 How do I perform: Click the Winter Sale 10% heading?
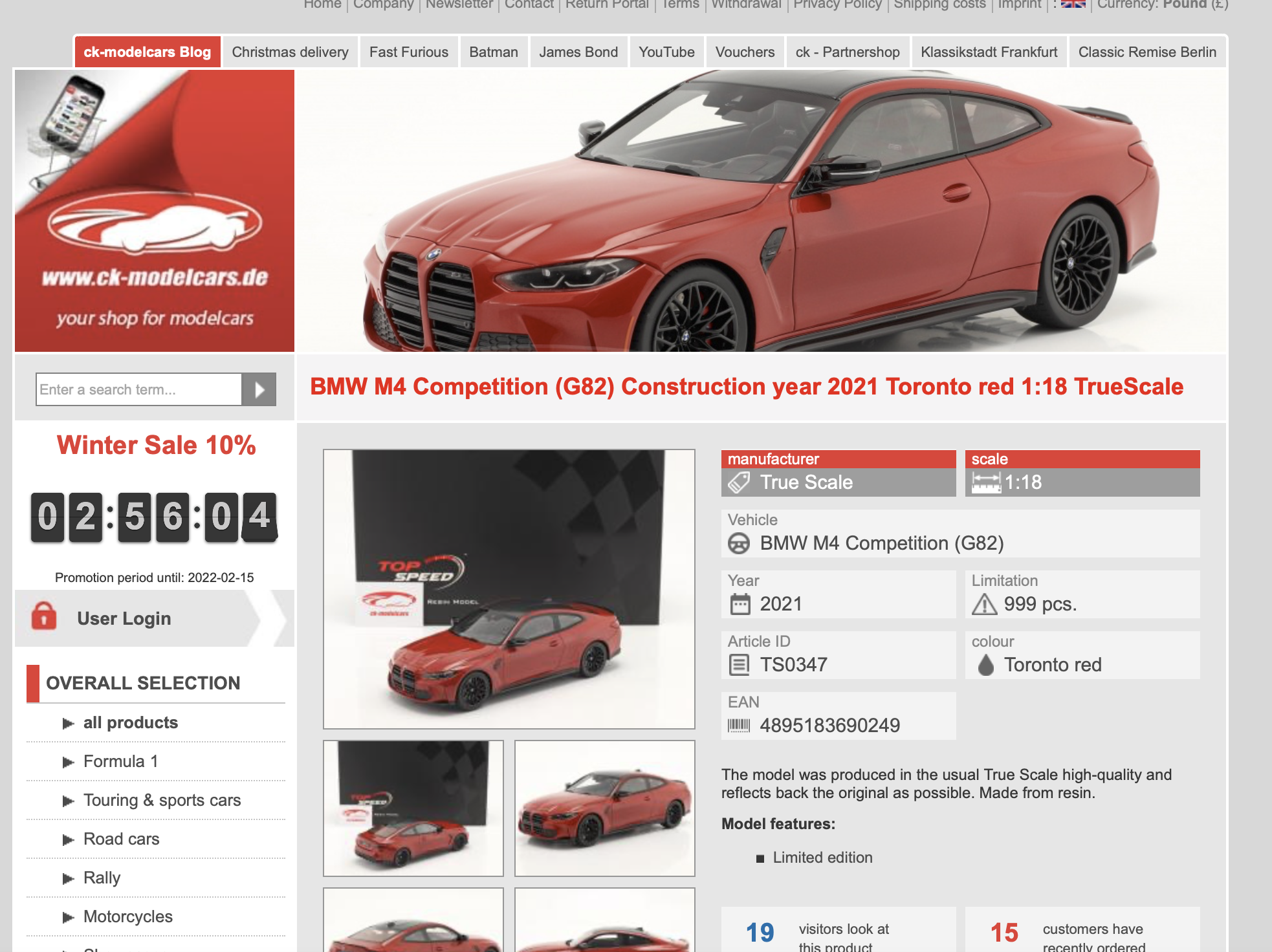[x=156, y=446]
